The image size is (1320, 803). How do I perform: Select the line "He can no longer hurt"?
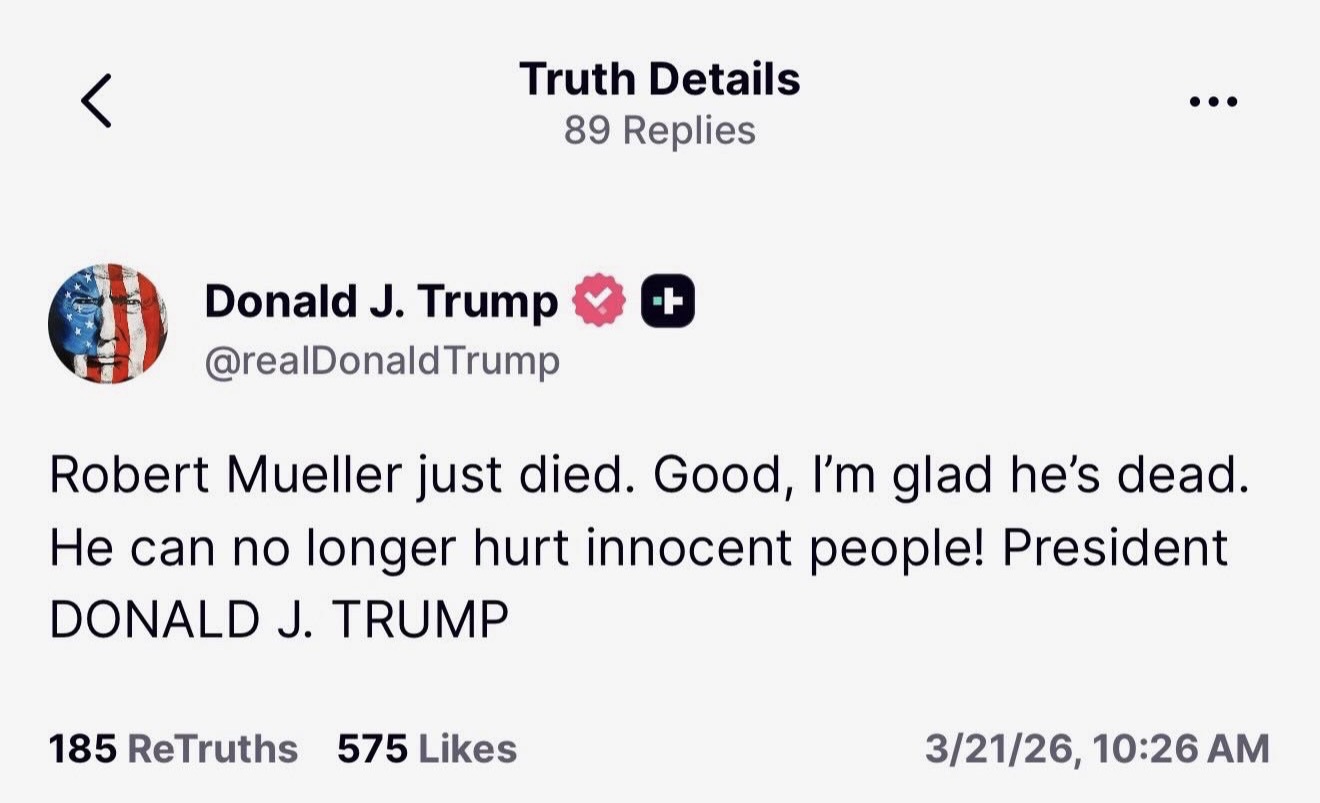tap(310, 548)
